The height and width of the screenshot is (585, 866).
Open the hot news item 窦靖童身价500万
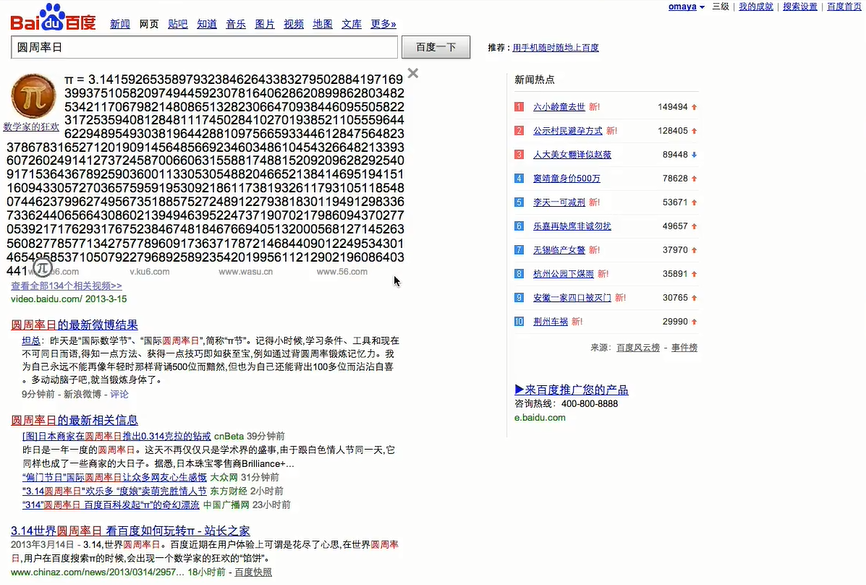[x=567, y=178]
